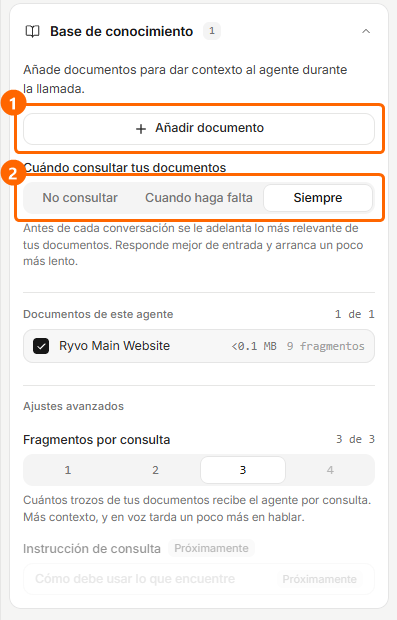Click the 3 de 3 counter text

[355, 439]
